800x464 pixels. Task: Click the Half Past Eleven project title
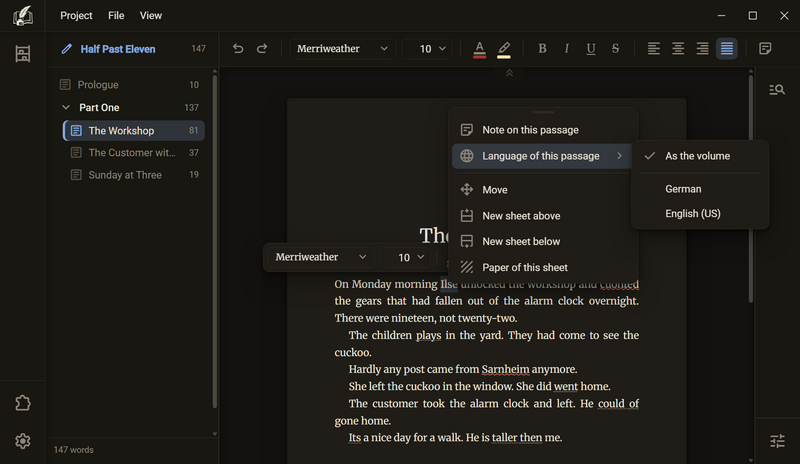(x=118, y=49)
